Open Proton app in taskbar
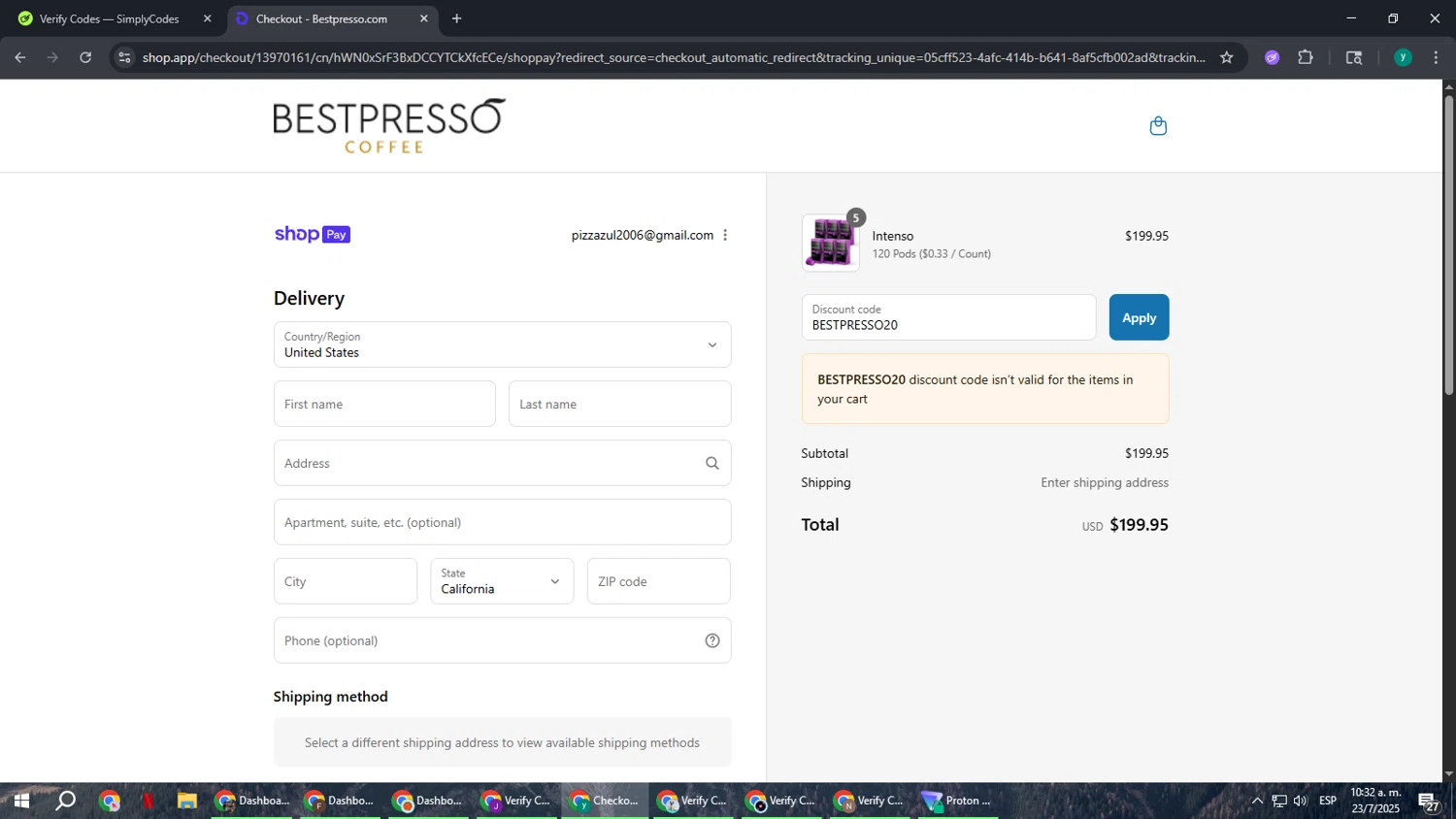 click(x=958, y=801)
